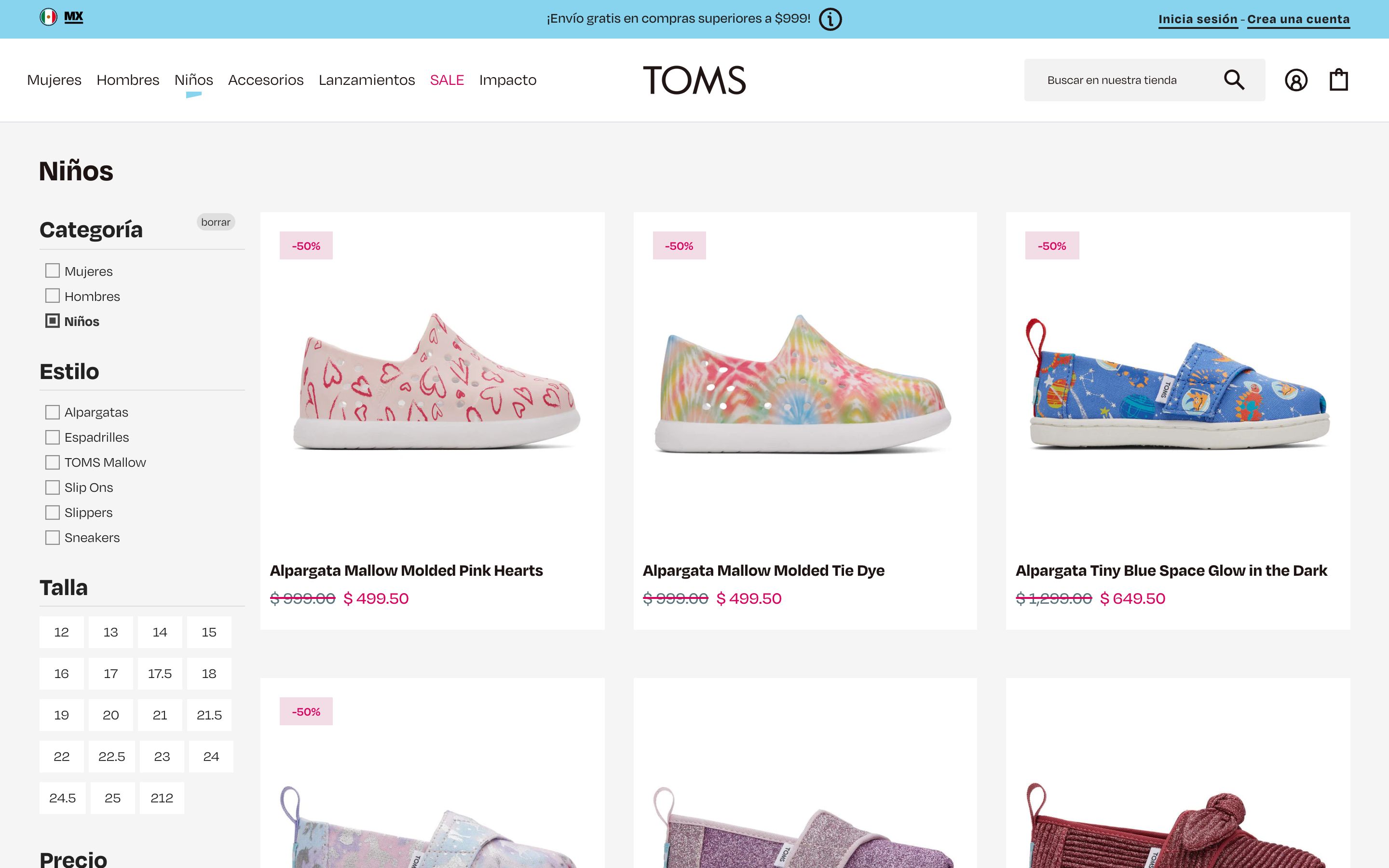Click the search magnifier icon

tap(1235, 80)
